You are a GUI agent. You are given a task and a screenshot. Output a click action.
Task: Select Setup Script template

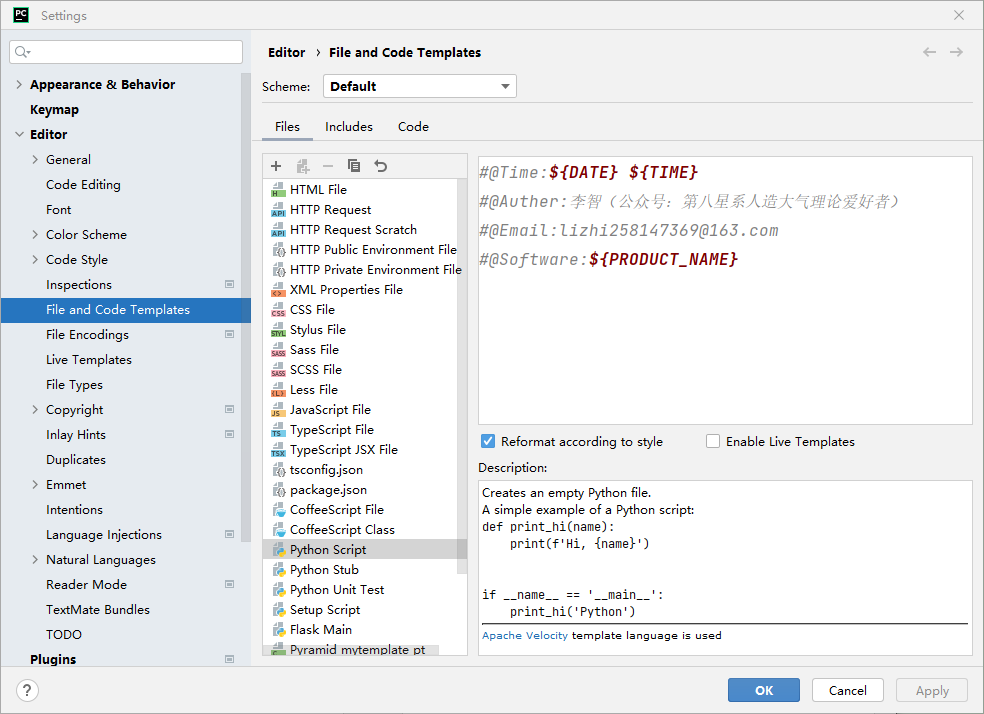pos(325,610)
